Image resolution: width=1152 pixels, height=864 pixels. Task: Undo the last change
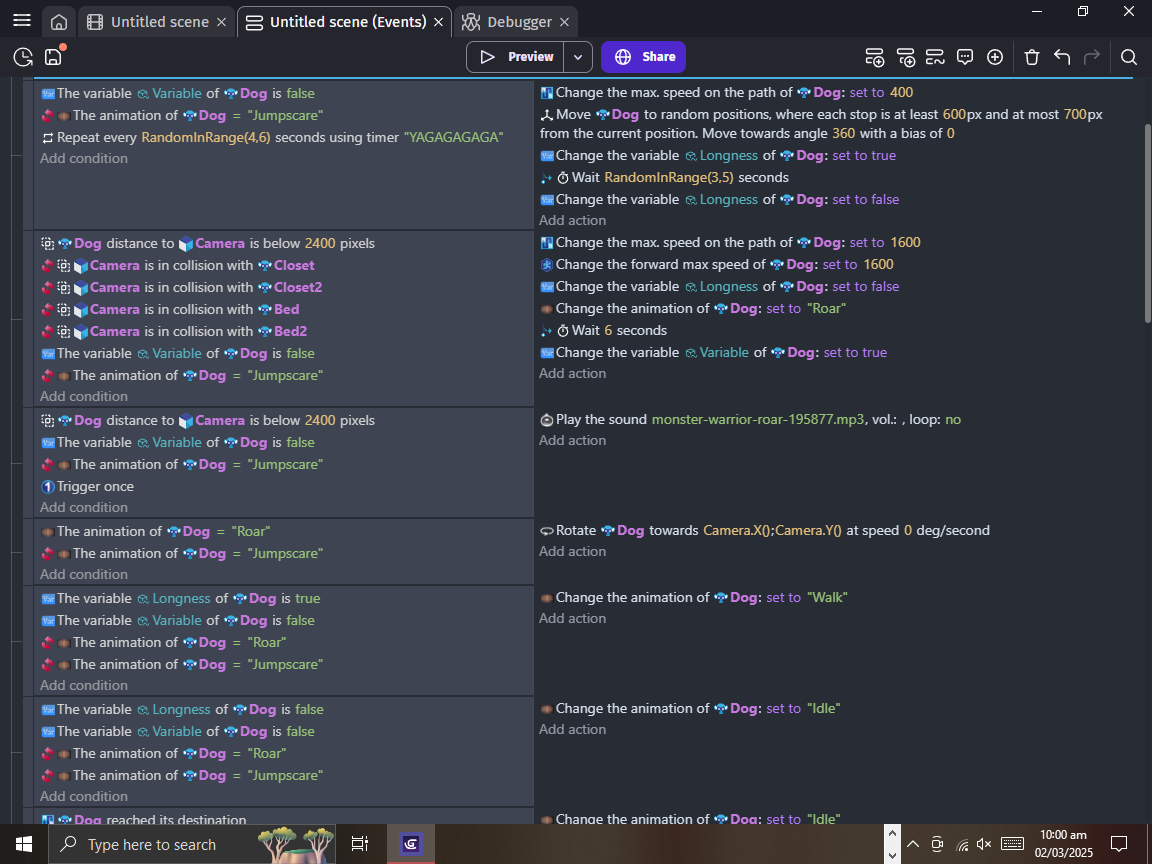coord(1062,57)
